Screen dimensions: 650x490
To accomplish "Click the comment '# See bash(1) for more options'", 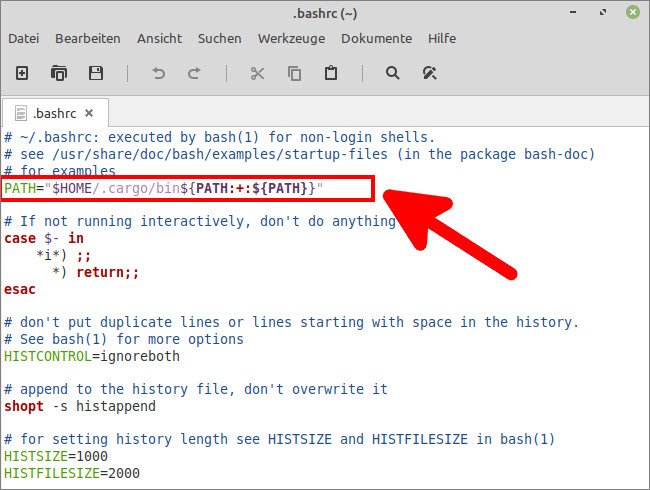I will pyautogui.click(x=124, y=339).
